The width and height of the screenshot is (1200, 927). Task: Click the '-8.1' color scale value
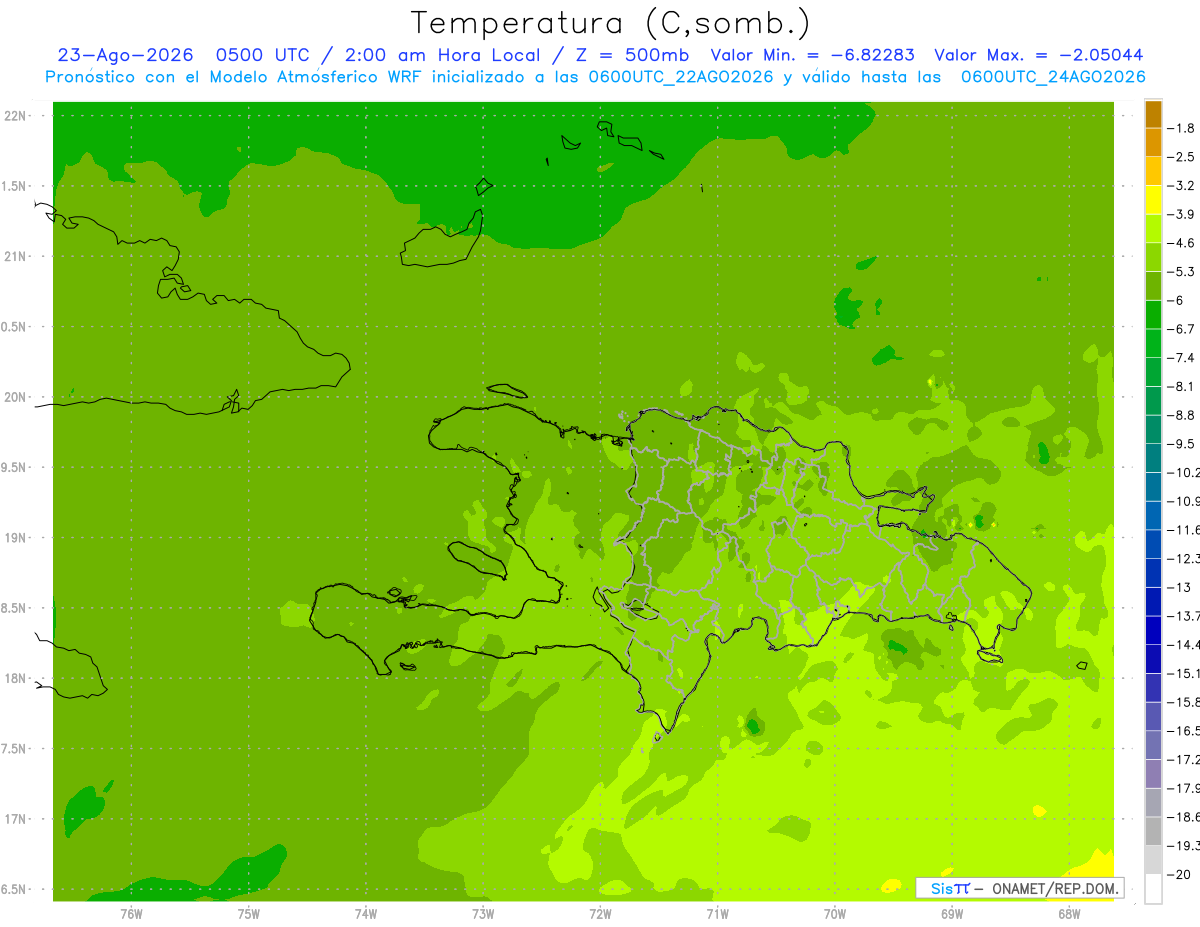tap(1181, 386)
